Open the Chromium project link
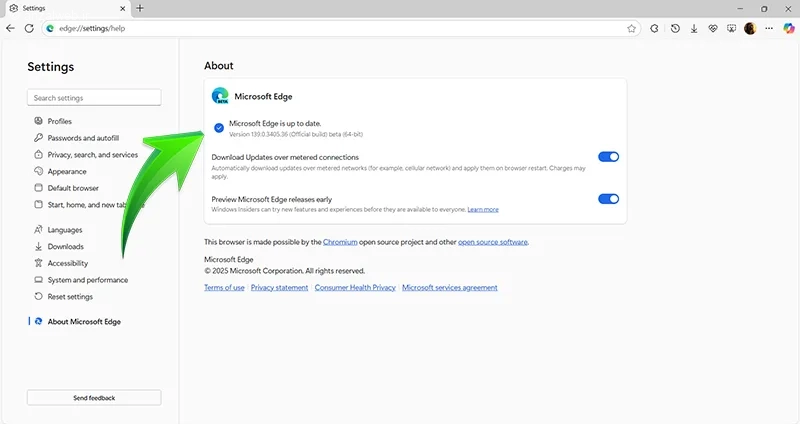 pos(340,242)
